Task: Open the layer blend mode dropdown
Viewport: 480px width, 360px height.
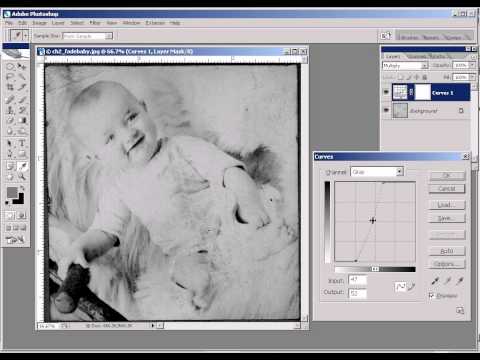Action: (405, 66)
